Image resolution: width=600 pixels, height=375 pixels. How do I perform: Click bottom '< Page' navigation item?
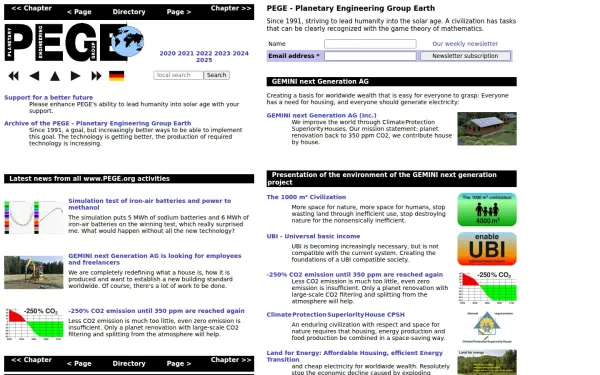point(79,364)
